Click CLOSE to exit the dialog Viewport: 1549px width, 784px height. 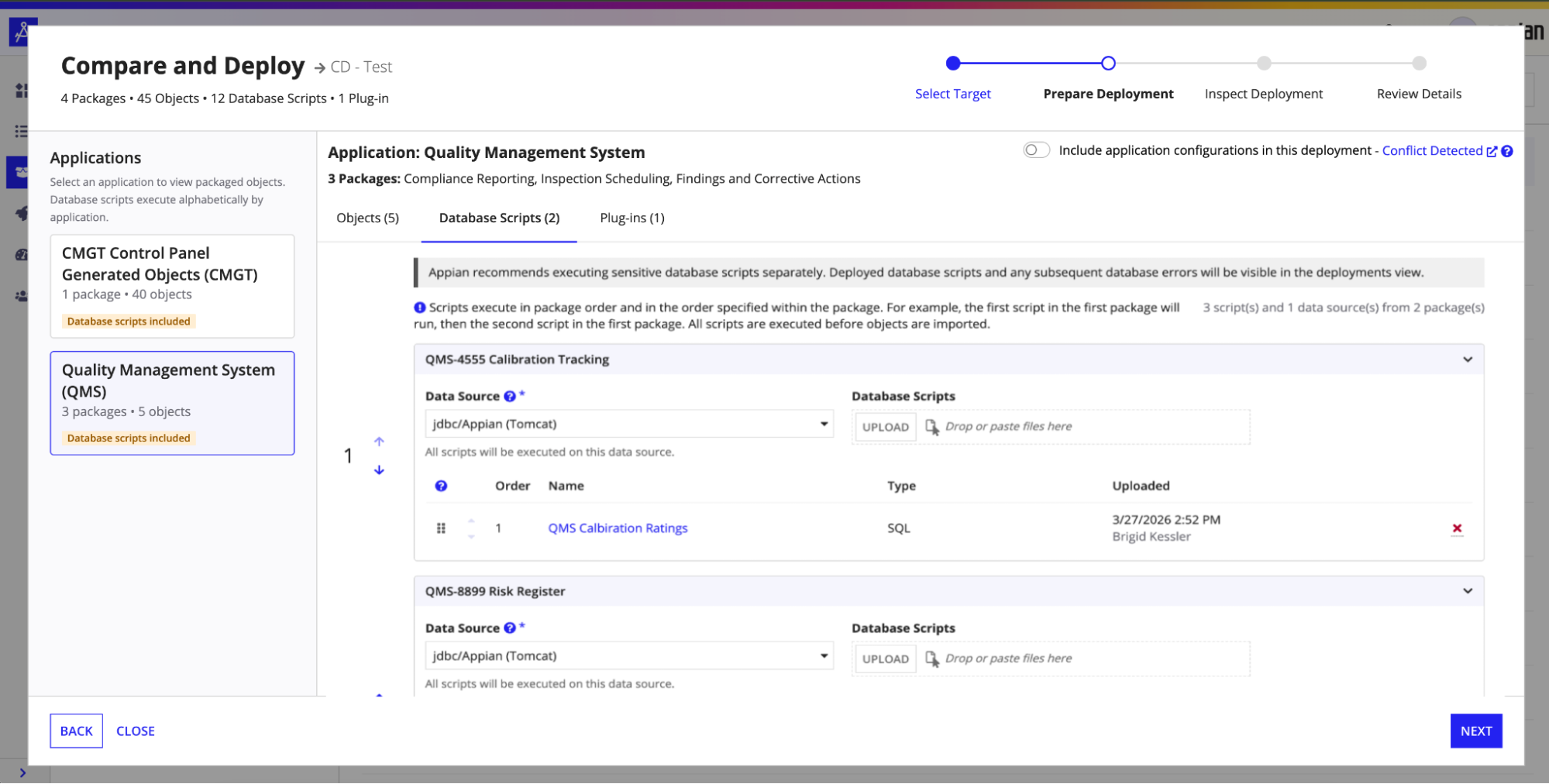coord(136,731)
